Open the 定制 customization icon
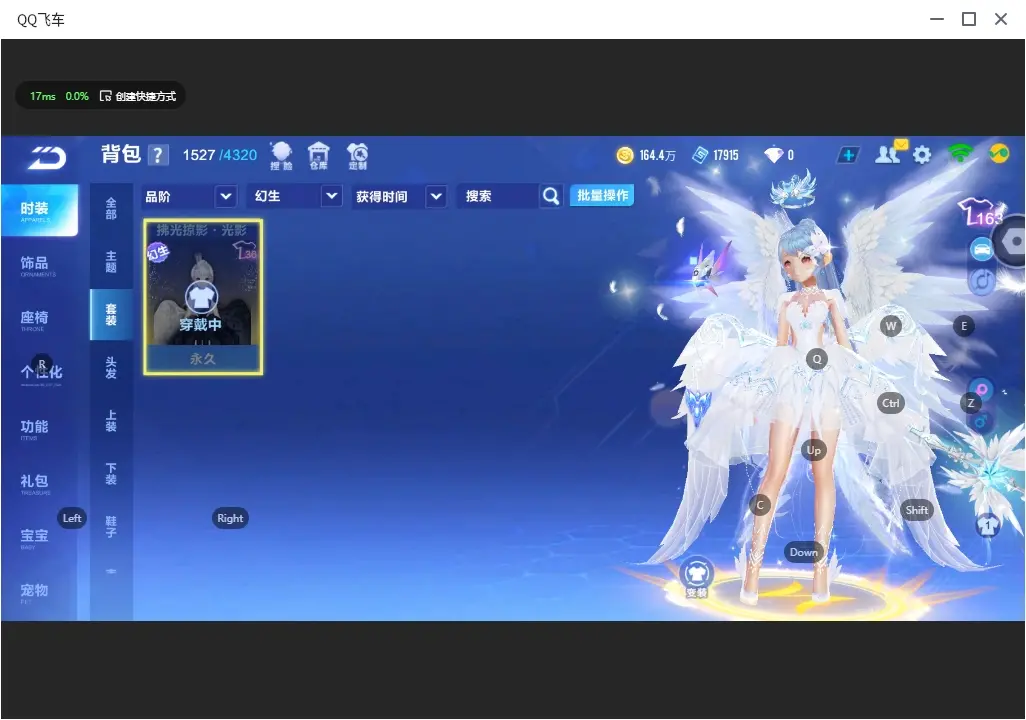The width and height of the screenshot is (1026, 720). coord(357,156)
